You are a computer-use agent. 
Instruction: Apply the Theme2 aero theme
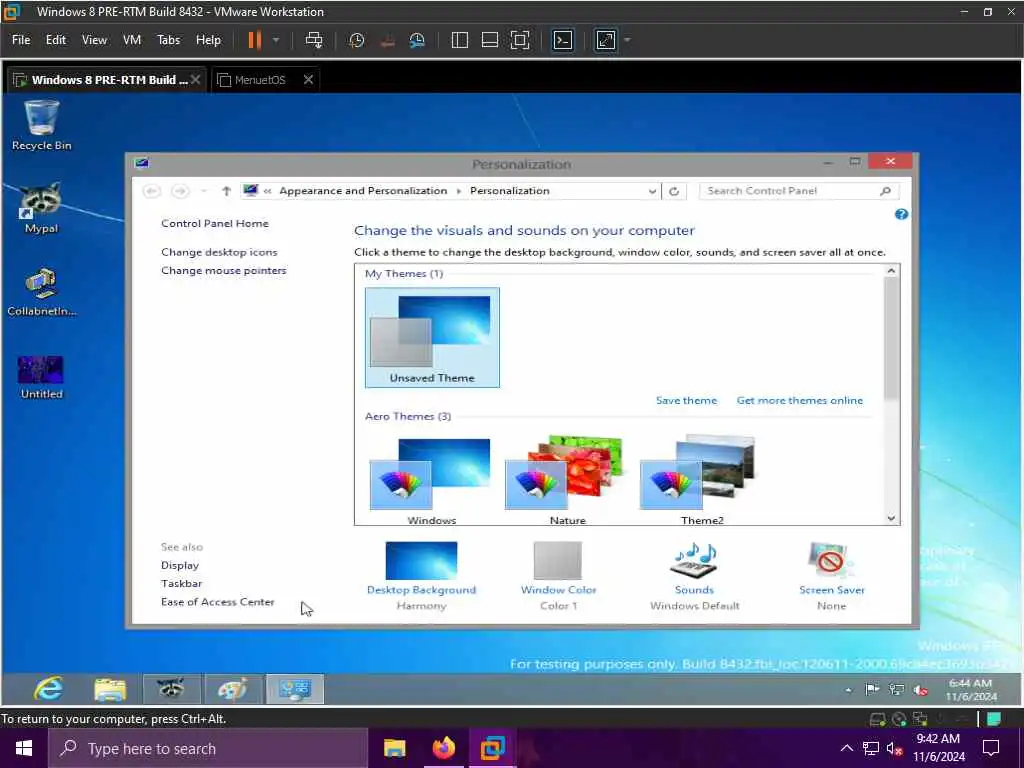point(701,481)
